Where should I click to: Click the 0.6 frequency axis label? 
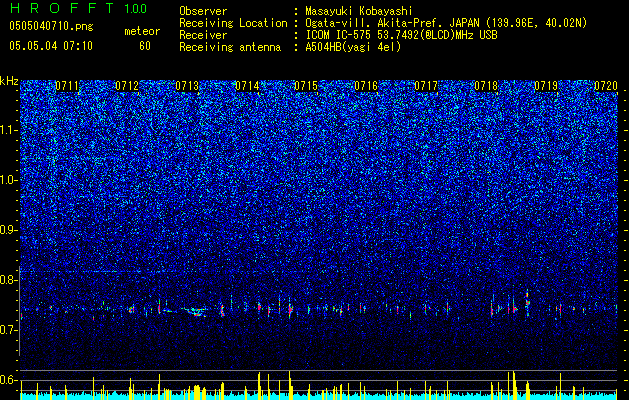click(x=9, y=380)
